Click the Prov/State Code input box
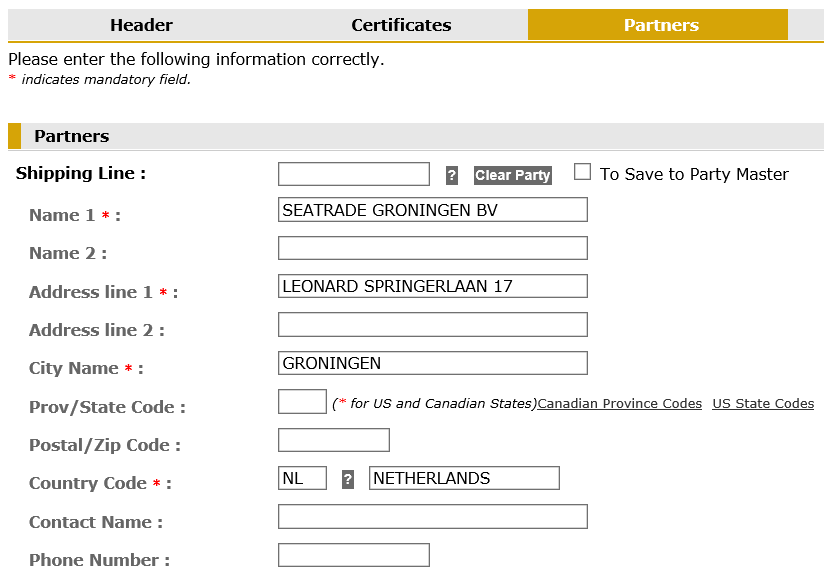 point(302,402)
